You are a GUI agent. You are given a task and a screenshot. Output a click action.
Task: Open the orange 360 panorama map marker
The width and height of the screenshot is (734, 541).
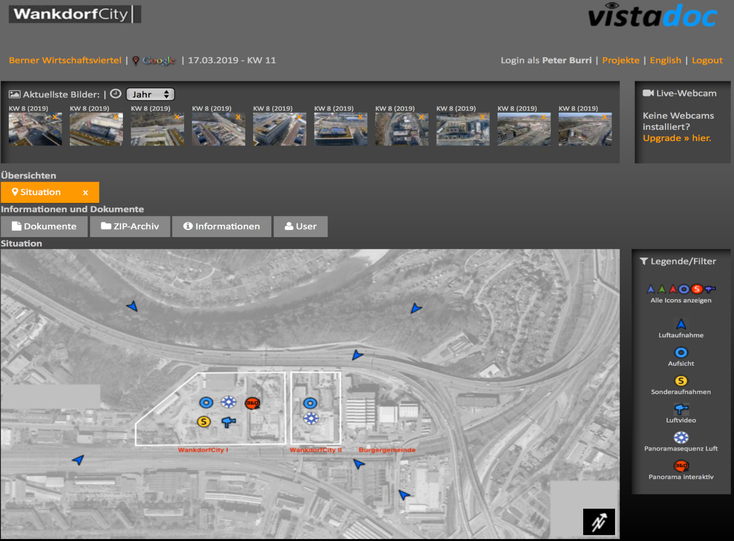[252, 402]
